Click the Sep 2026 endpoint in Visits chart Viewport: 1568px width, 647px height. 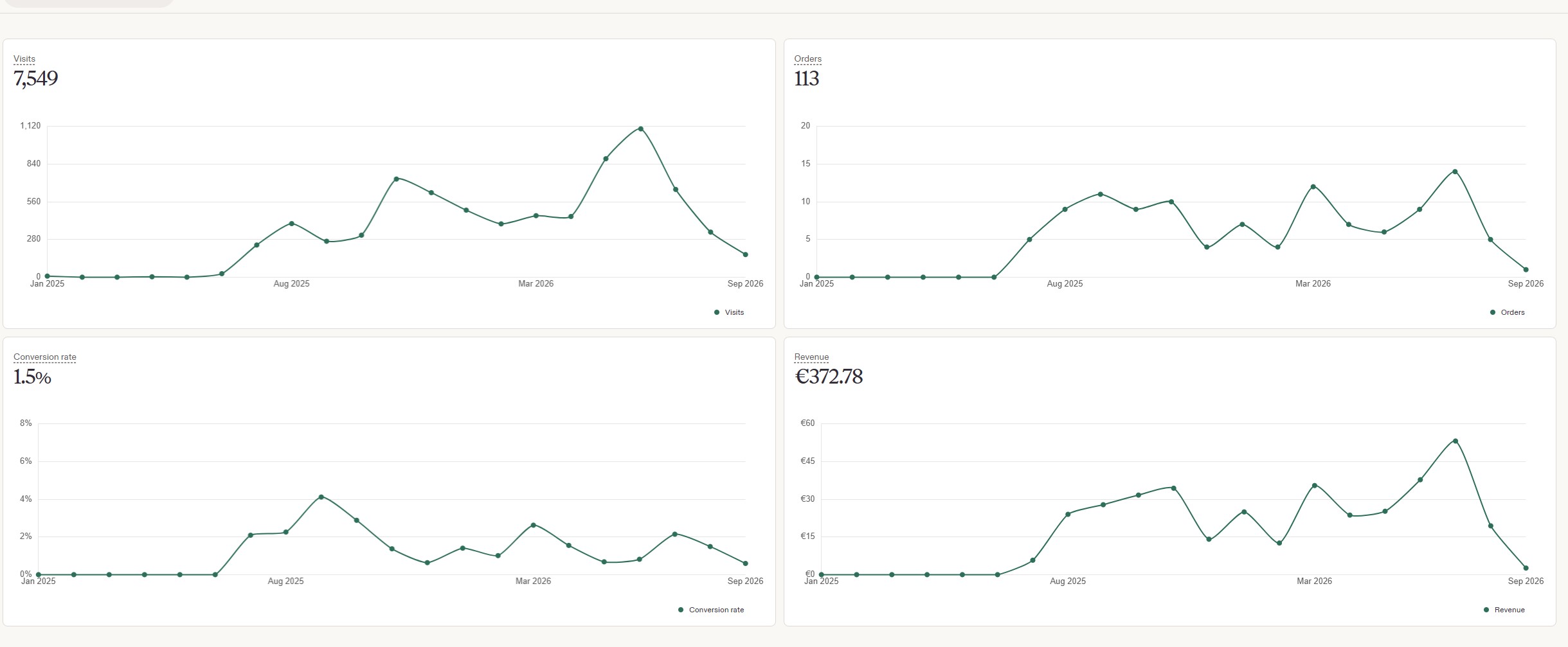tap(745, 254)
